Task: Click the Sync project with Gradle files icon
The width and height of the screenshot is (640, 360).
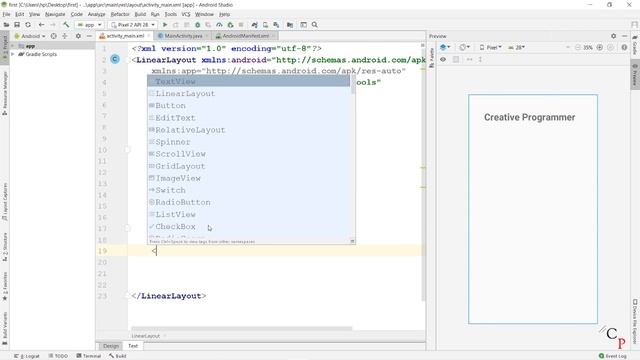Action: 255,25
